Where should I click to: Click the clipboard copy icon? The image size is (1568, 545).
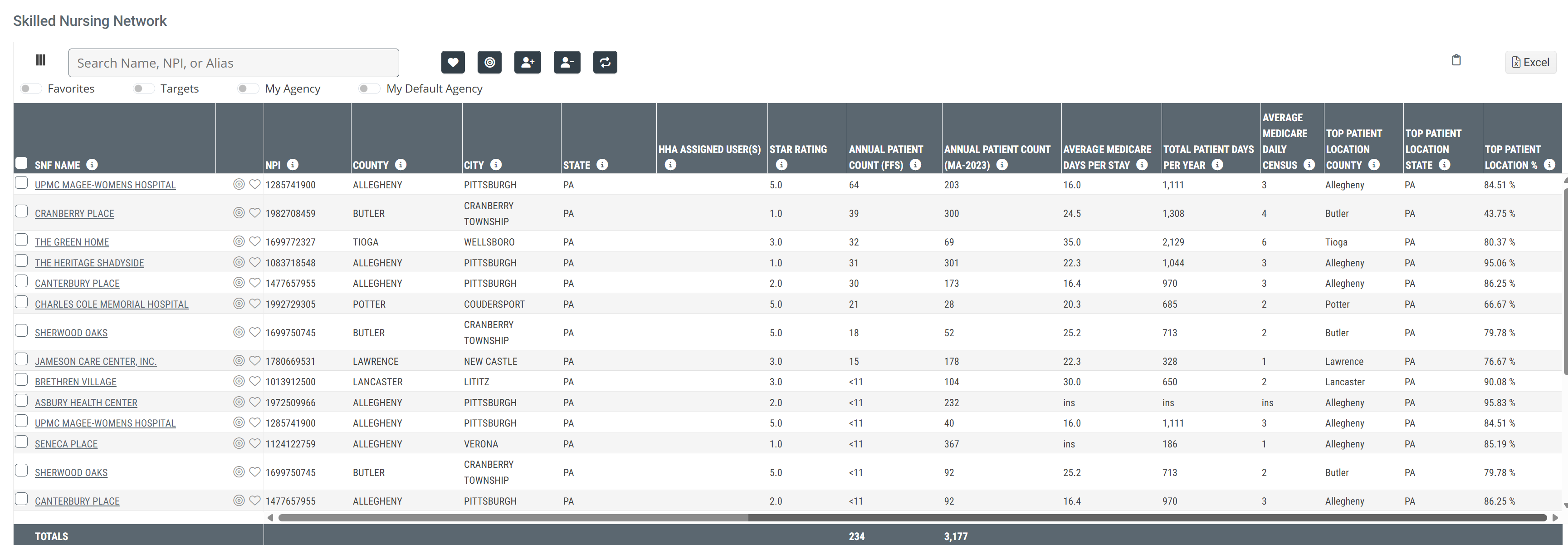pos(1456,60)
